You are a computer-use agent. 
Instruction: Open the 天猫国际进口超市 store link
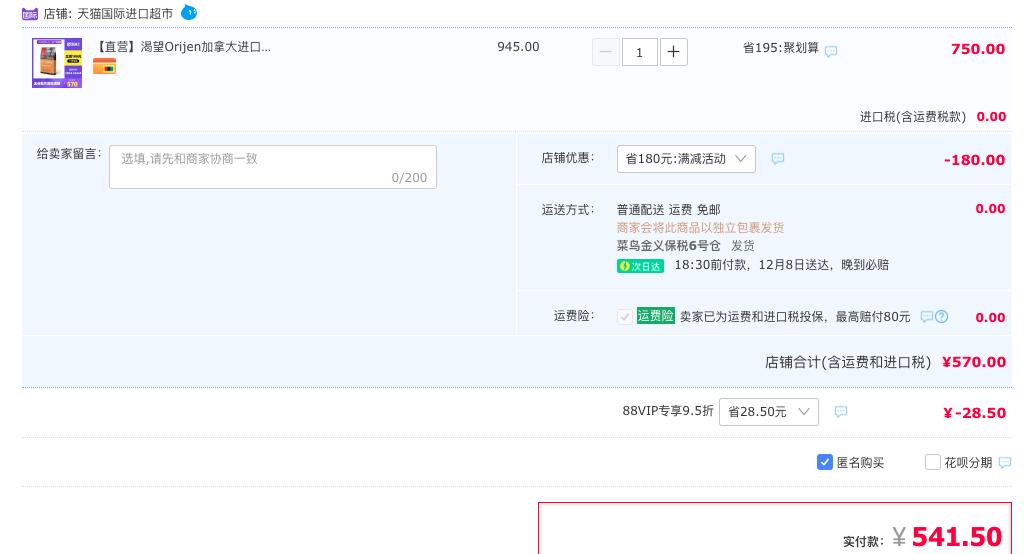124,14
